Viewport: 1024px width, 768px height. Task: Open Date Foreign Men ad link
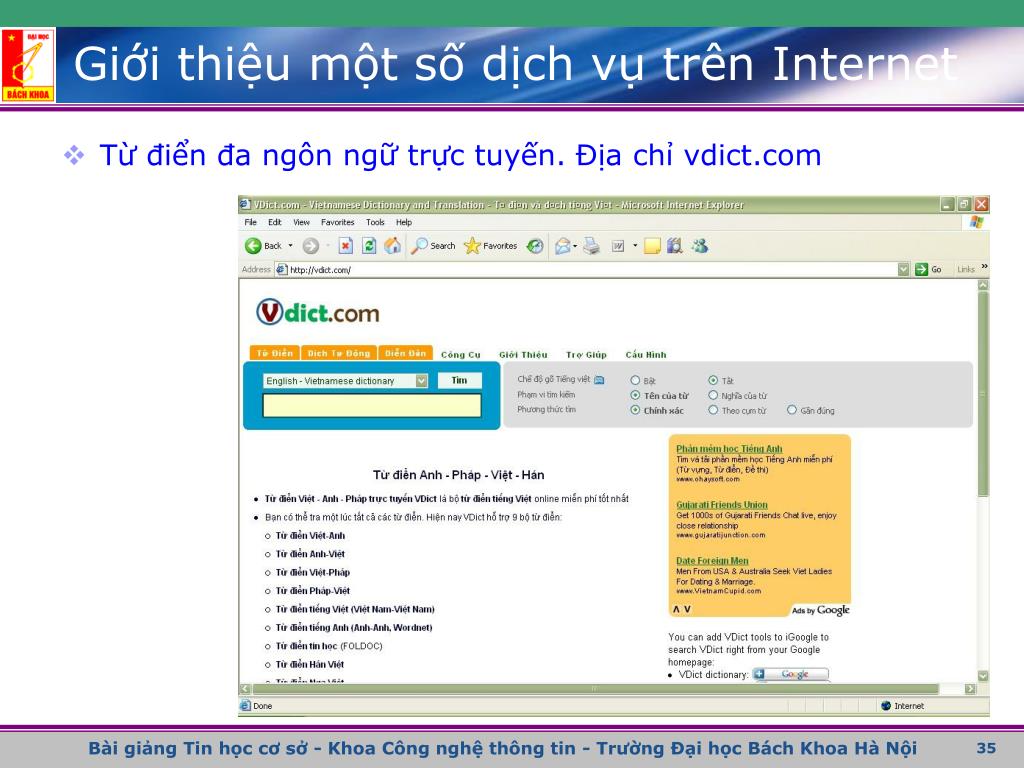coord(712,561)
